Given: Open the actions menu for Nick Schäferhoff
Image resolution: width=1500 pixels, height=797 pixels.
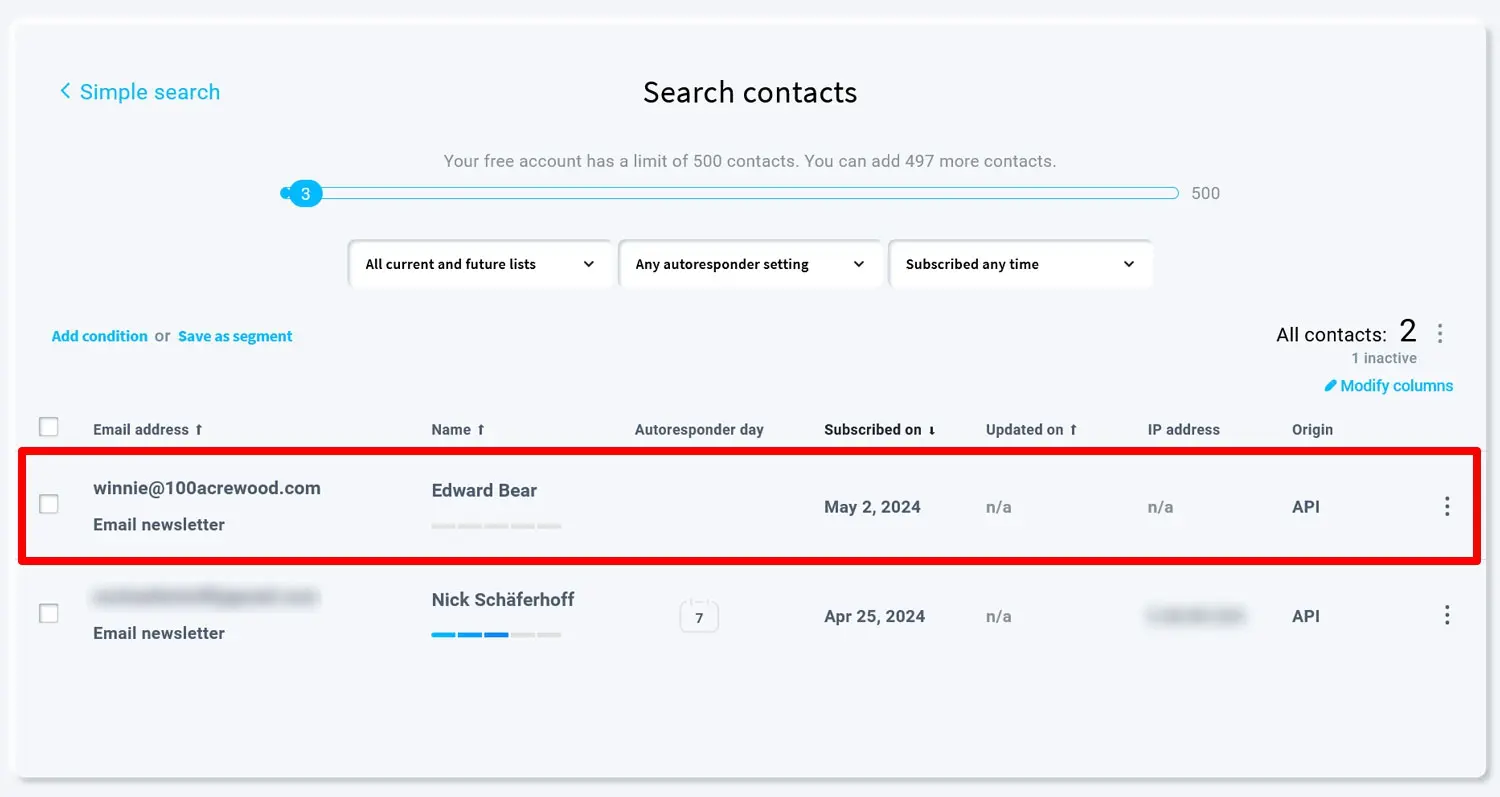Looking at the screenshot, I should [1447, 615].
